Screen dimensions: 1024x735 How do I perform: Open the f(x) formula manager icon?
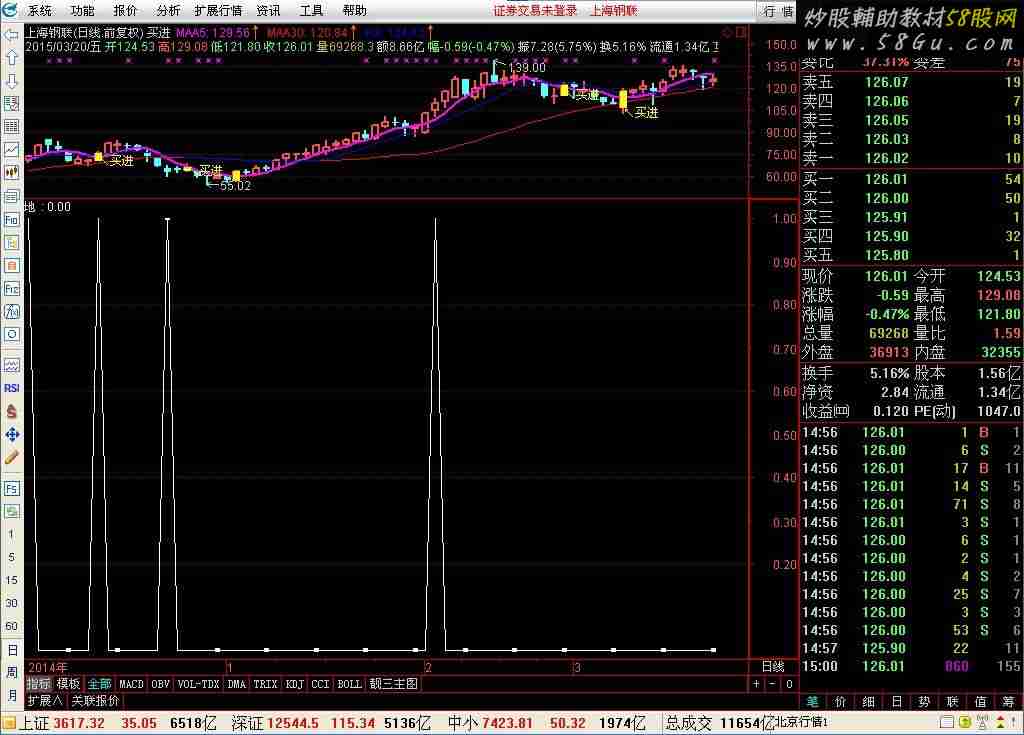click(11, 311)
